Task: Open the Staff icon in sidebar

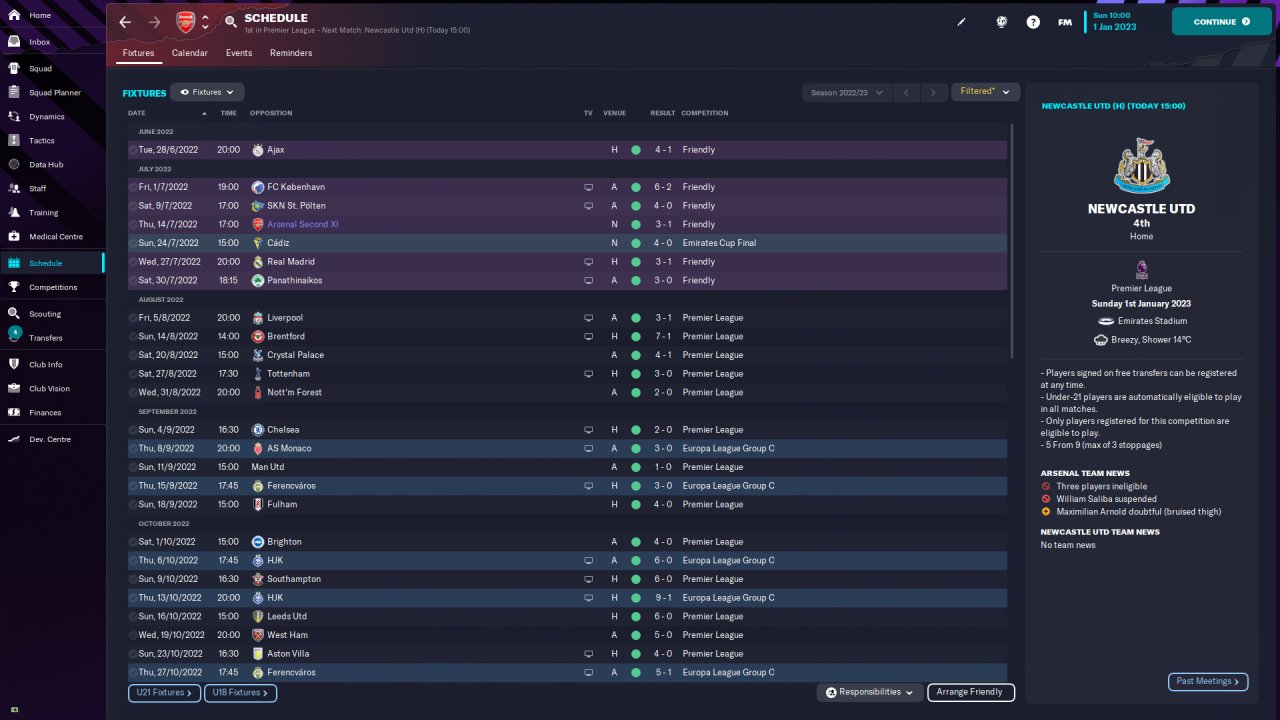Action: [14, 189]
